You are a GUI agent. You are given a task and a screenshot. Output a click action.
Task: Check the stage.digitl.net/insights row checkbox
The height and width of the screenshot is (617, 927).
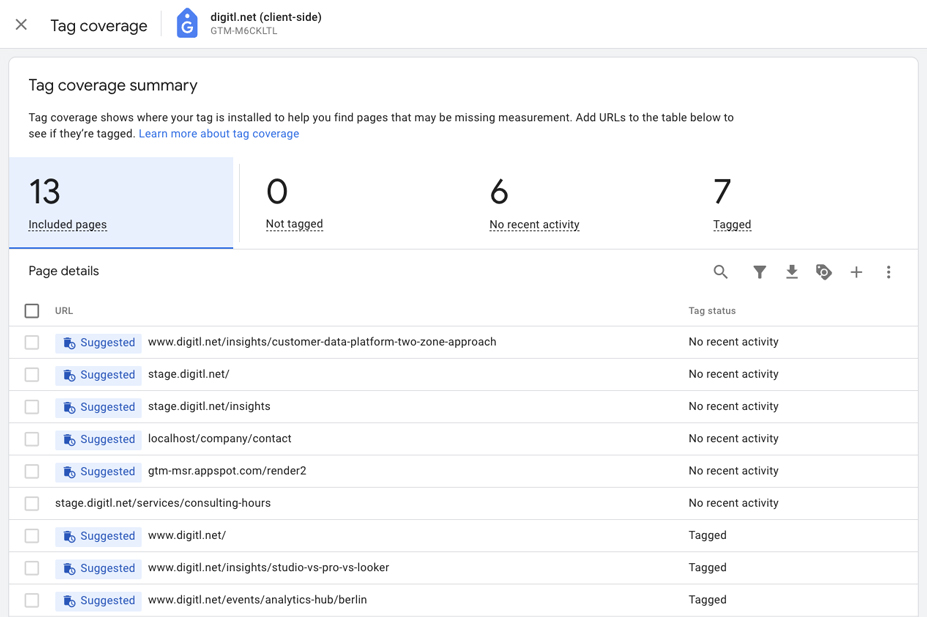pos(32,407)
